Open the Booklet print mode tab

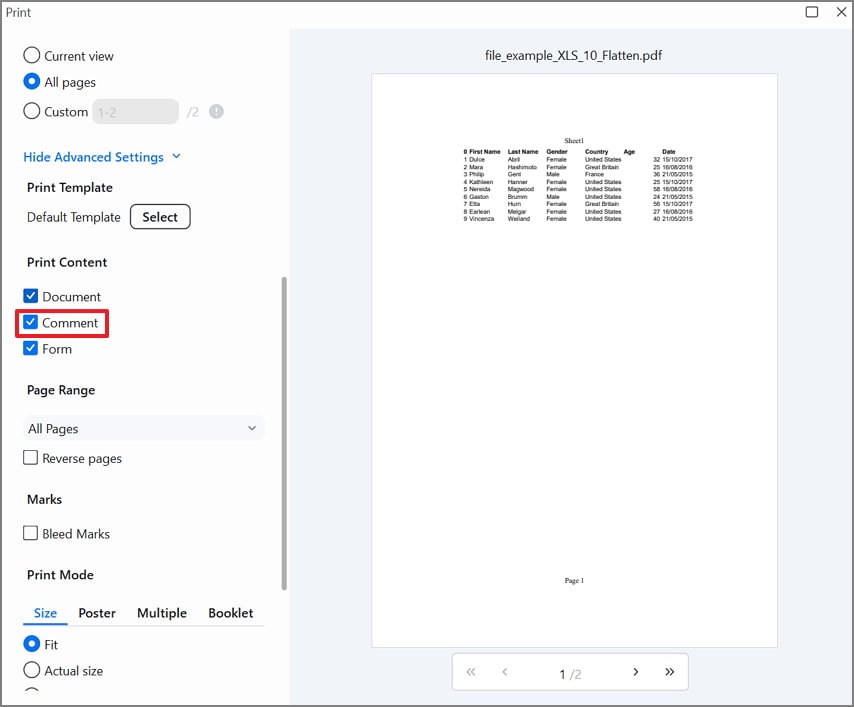231,613
